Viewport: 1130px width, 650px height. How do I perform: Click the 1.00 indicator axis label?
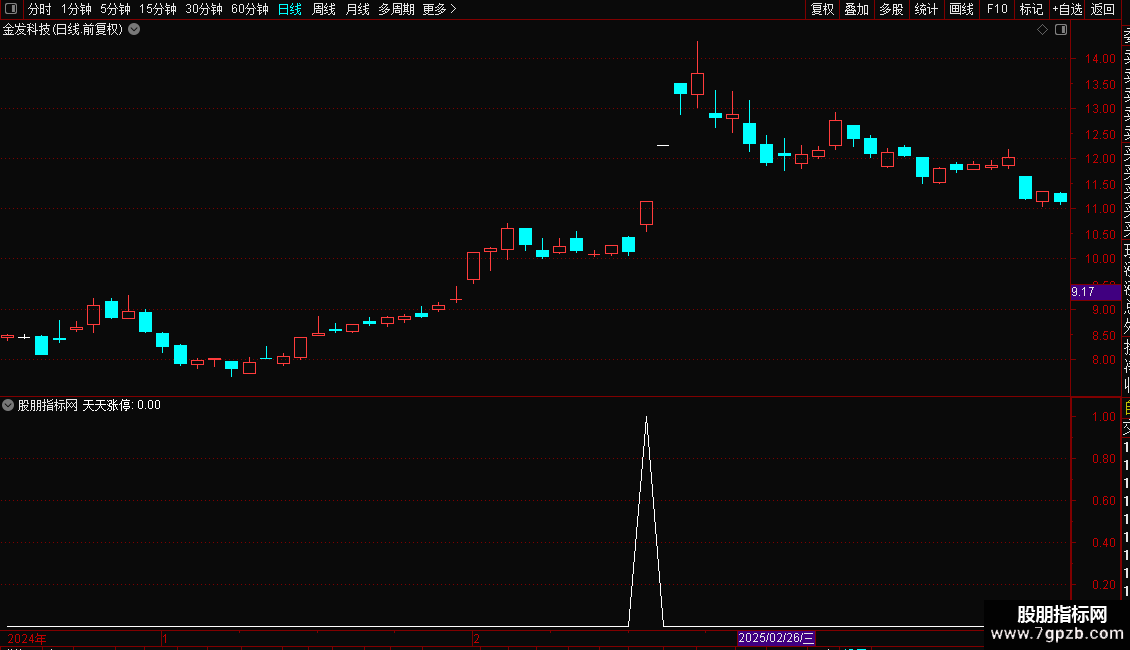pyautogui.click(x=1104, y=417)
